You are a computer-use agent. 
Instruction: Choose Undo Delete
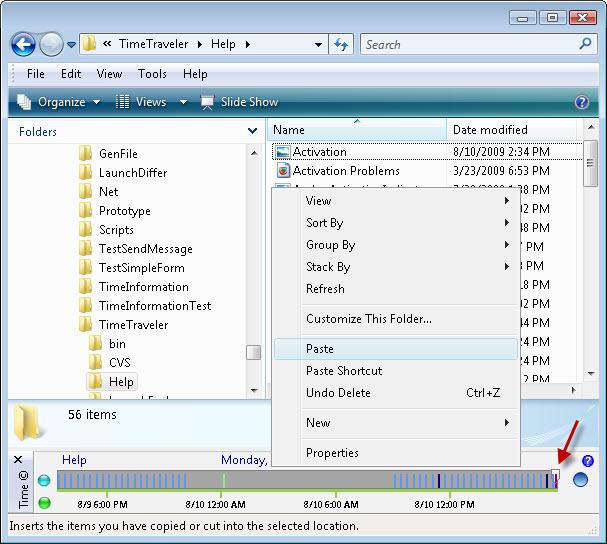coord(396,393)
